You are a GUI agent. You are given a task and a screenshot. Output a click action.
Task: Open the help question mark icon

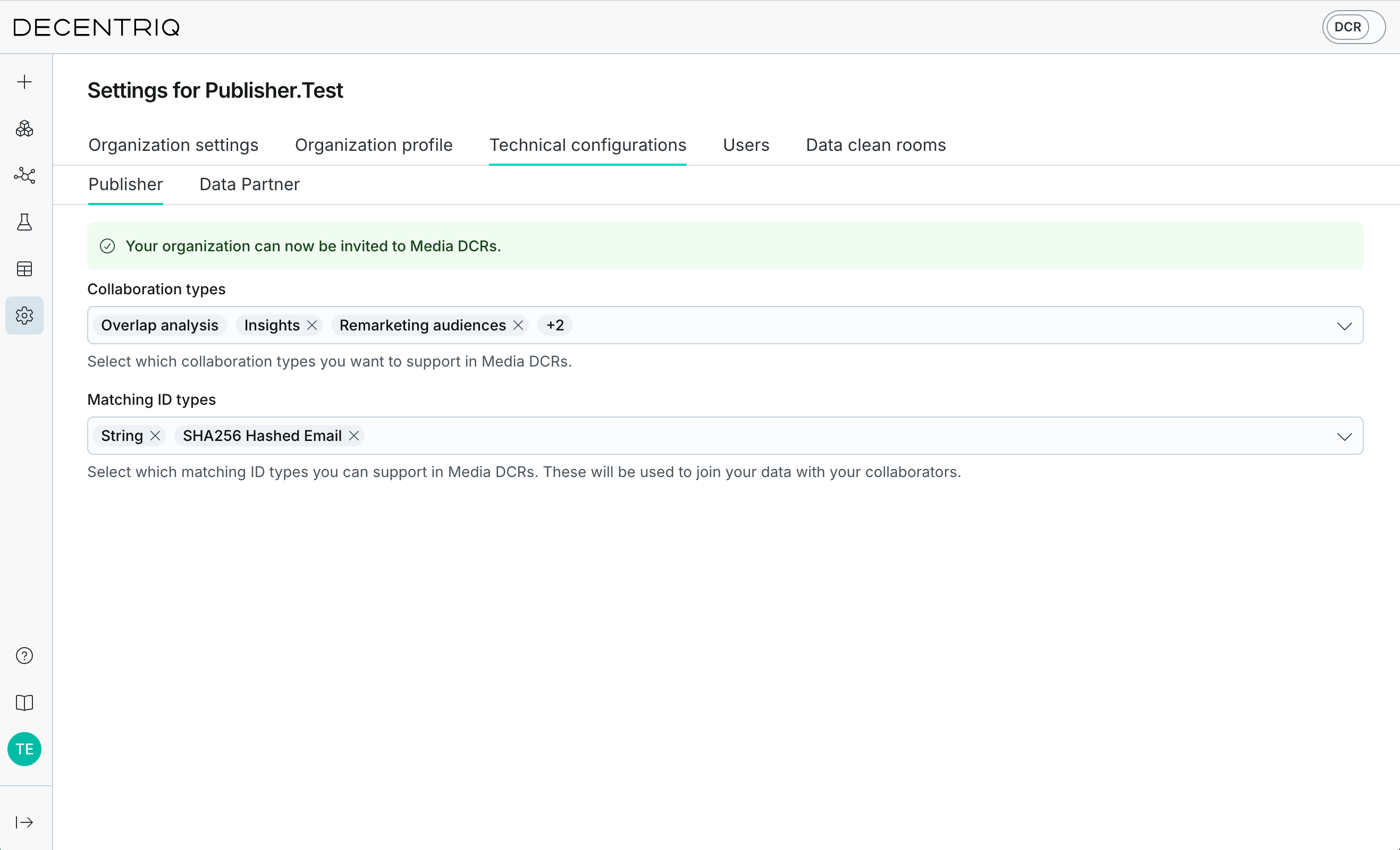click(x=24, y=656)
